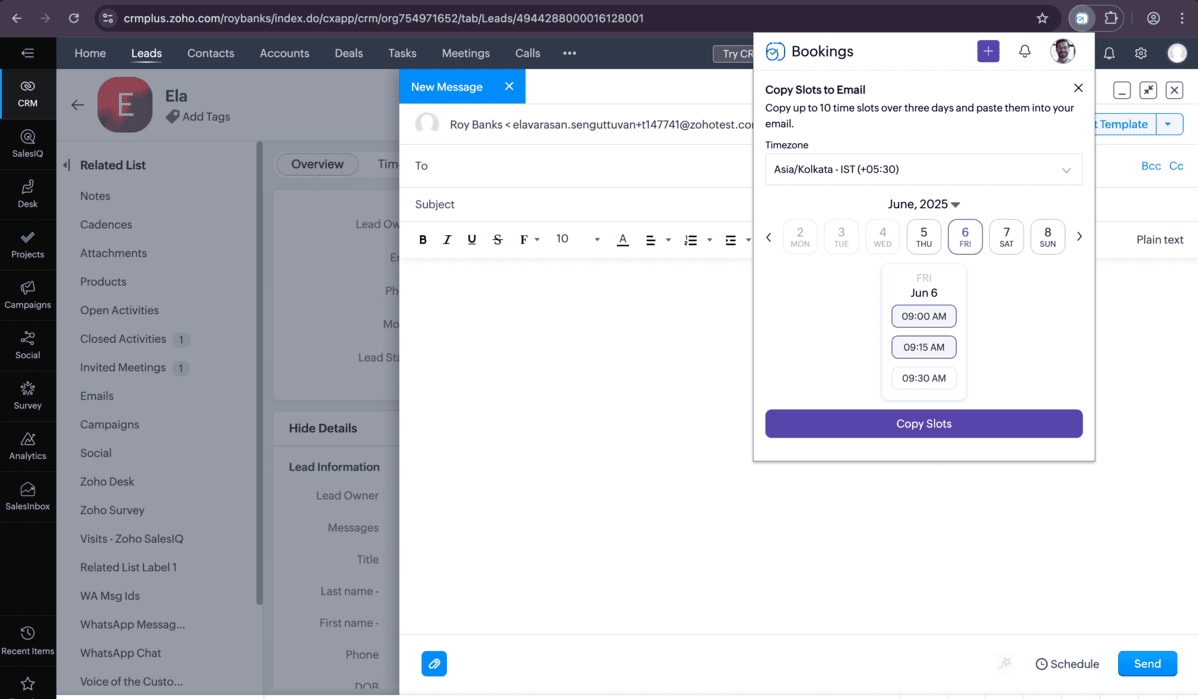Open the Bookings user profile avatar
Viewport: 1198px width, 699px height.
tap(1063, 51)
